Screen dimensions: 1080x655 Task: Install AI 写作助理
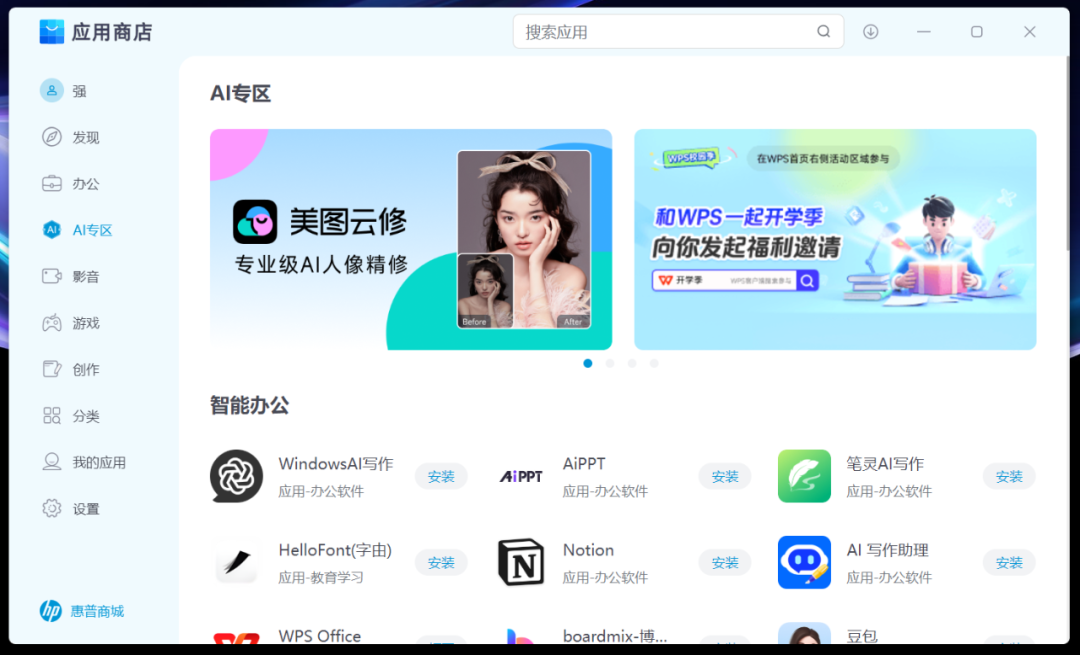(1009, 562)
